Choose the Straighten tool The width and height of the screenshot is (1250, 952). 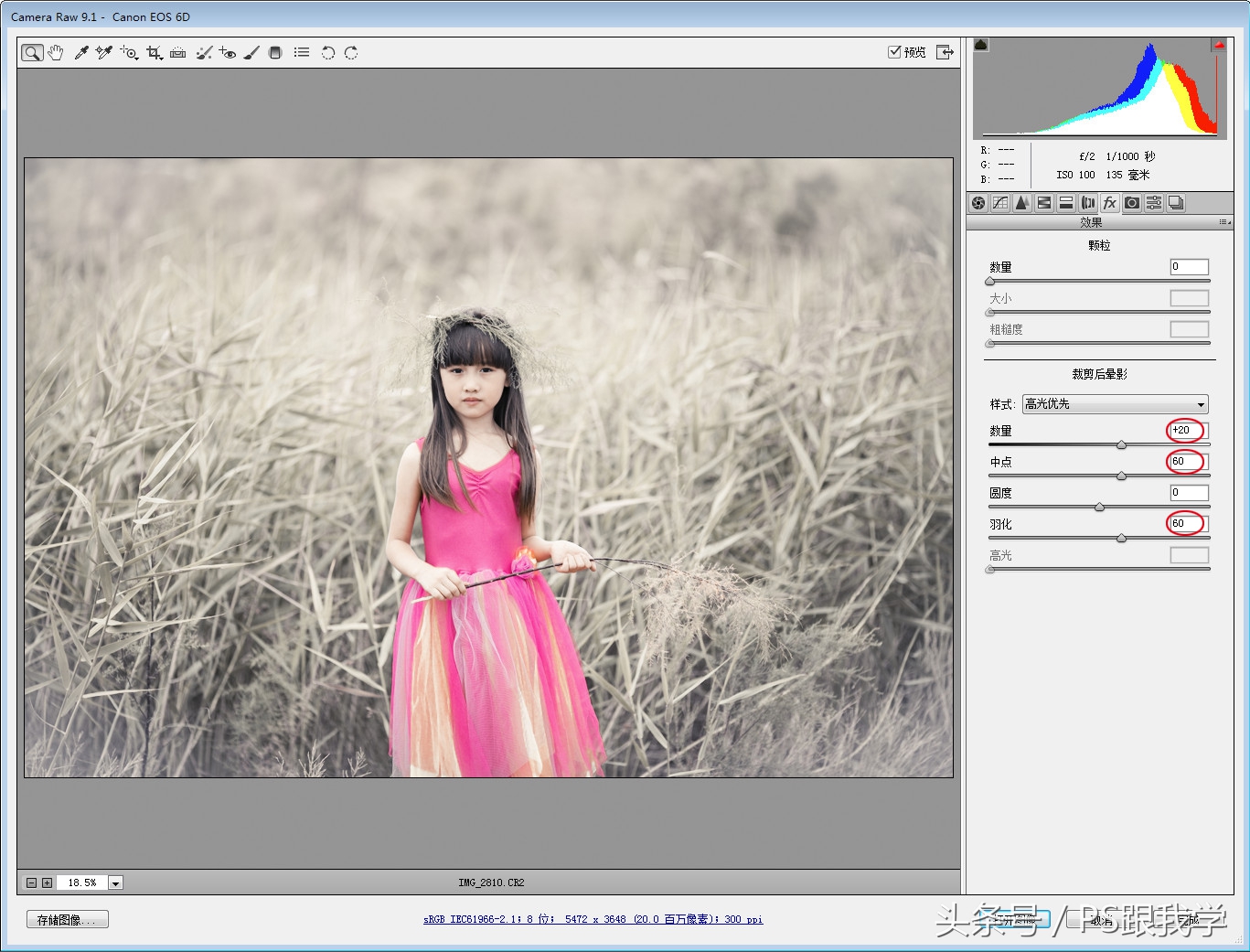click(178, 53)
